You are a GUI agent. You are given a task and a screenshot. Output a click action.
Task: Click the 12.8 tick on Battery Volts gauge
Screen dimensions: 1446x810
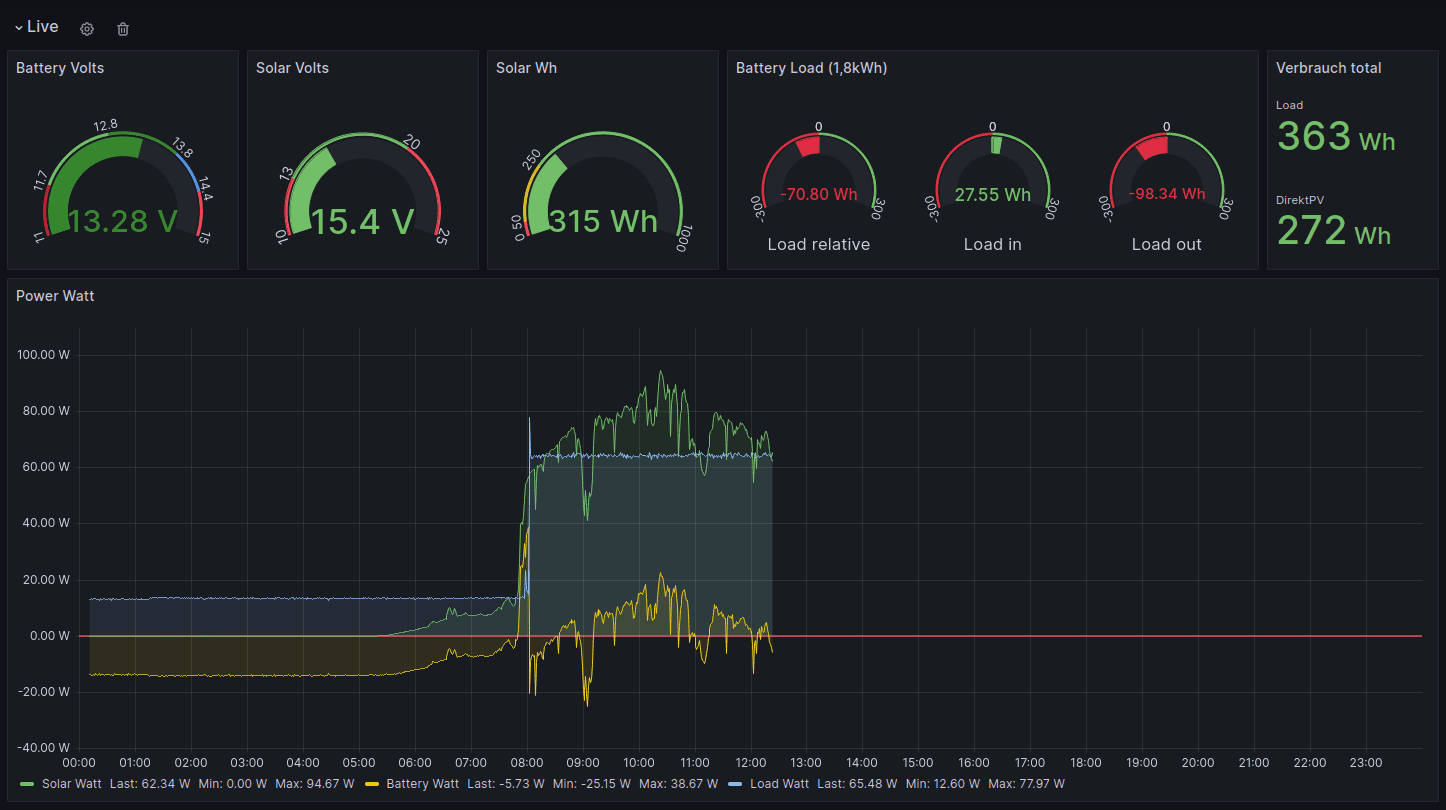pos(105,125)
